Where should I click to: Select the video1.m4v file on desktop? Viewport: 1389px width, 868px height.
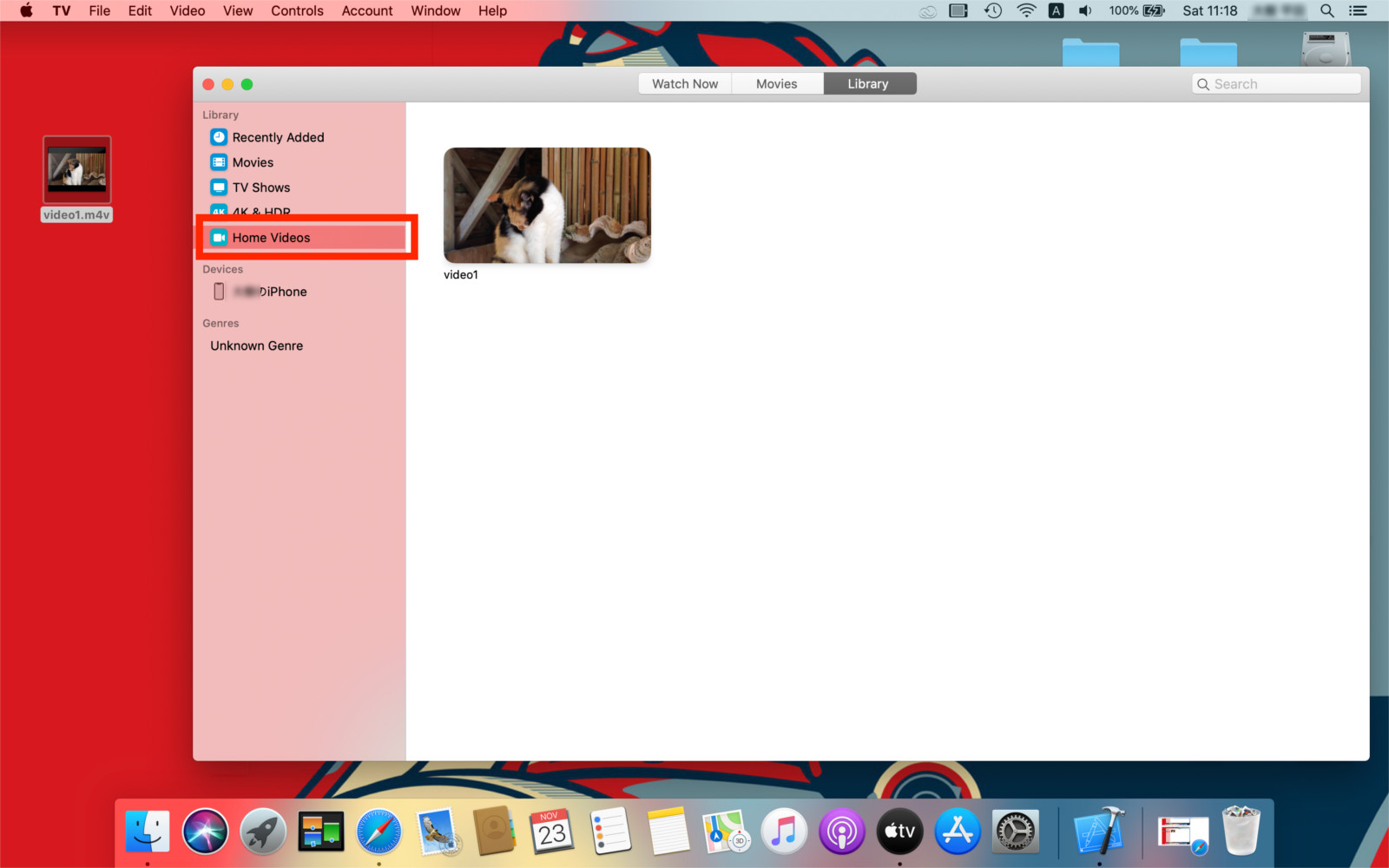[x=77, y=171]
